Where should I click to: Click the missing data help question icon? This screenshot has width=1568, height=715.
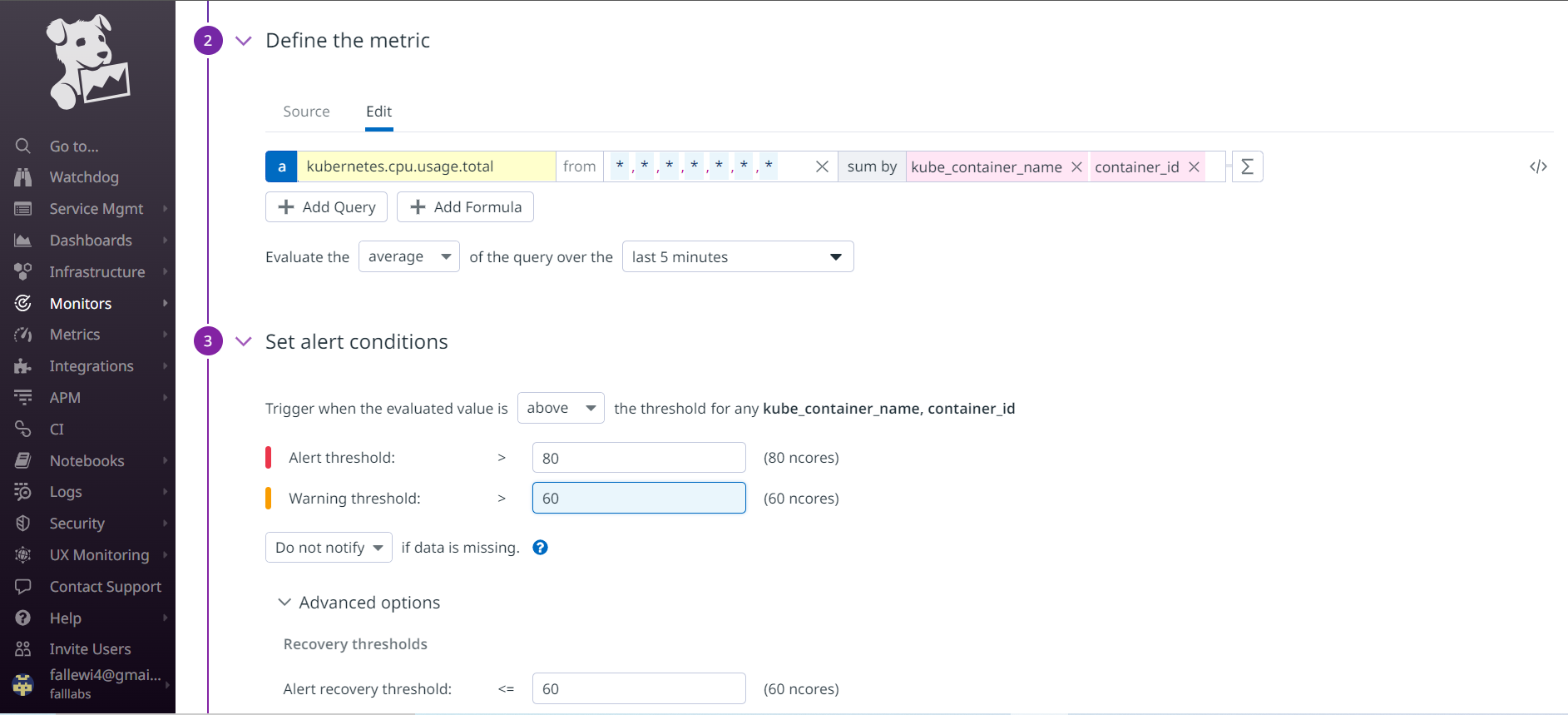click(540, 548)
